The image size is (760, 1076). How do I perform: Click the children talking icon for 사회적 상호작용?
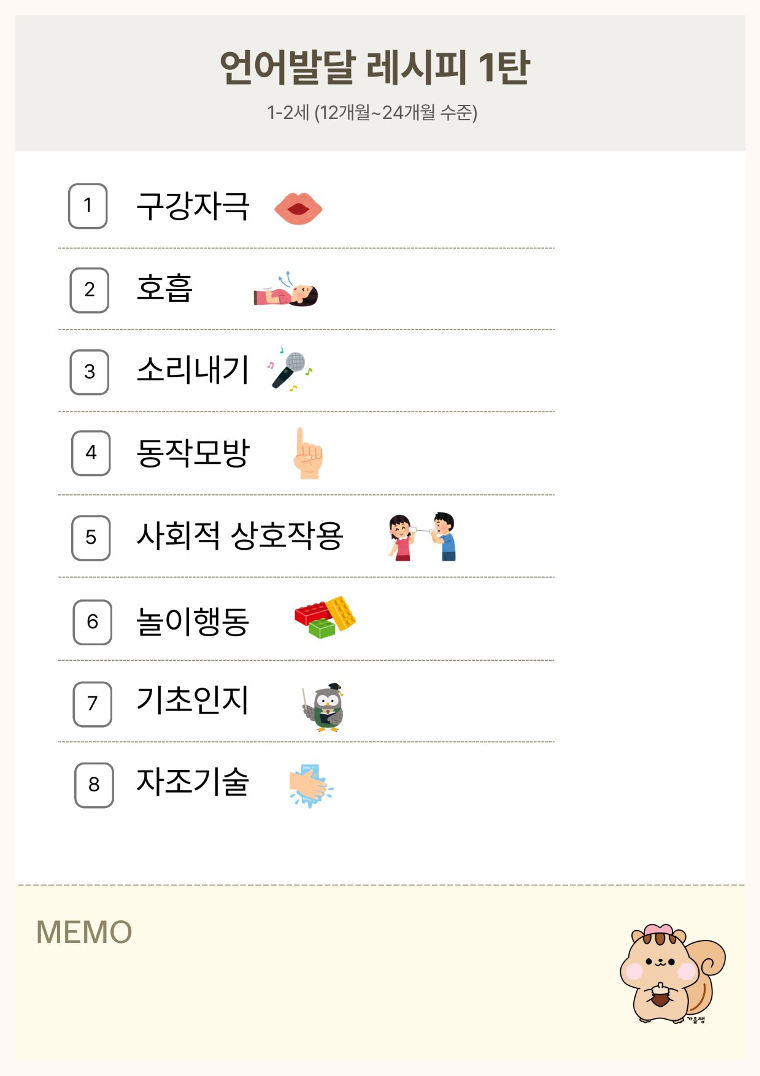pyautogui.click(x=421, y=537)
